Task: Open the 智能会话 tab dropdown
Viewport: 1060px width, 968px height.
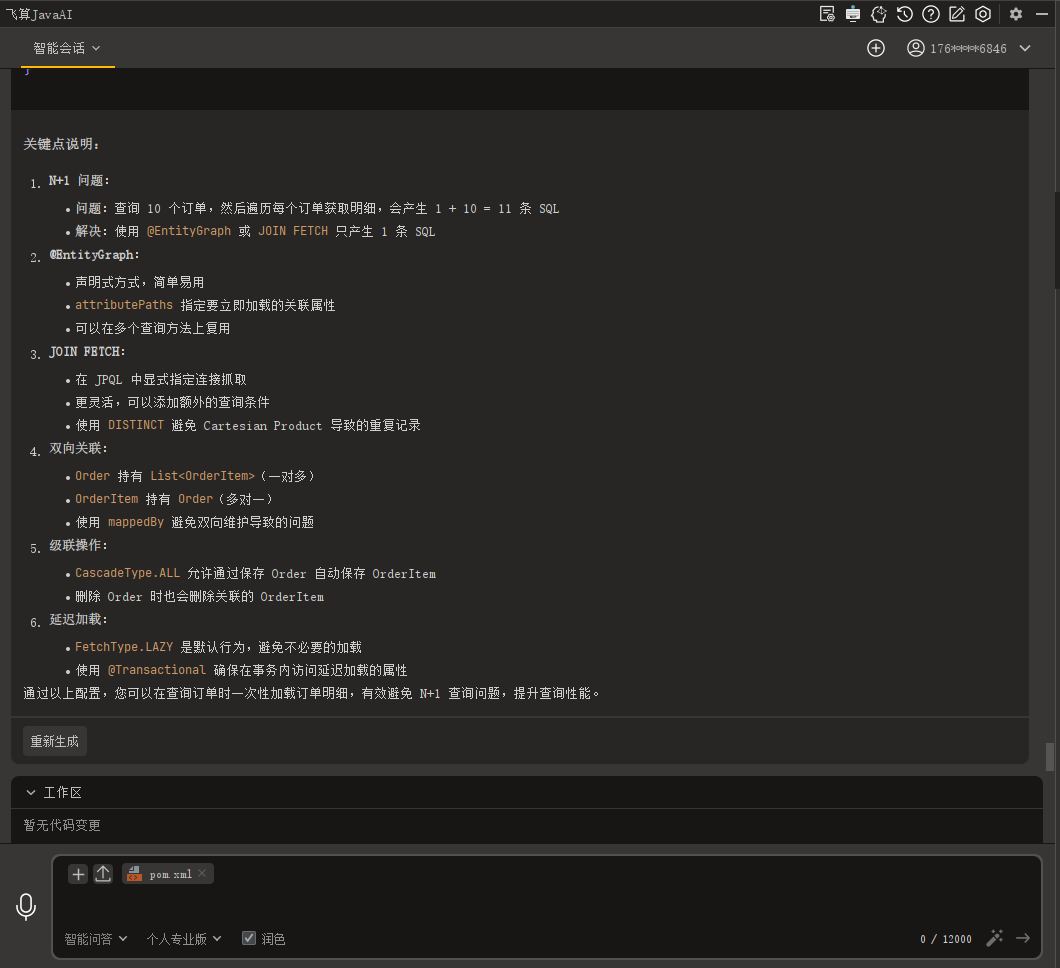Action: pyautogui.click(x=67, y=48)
